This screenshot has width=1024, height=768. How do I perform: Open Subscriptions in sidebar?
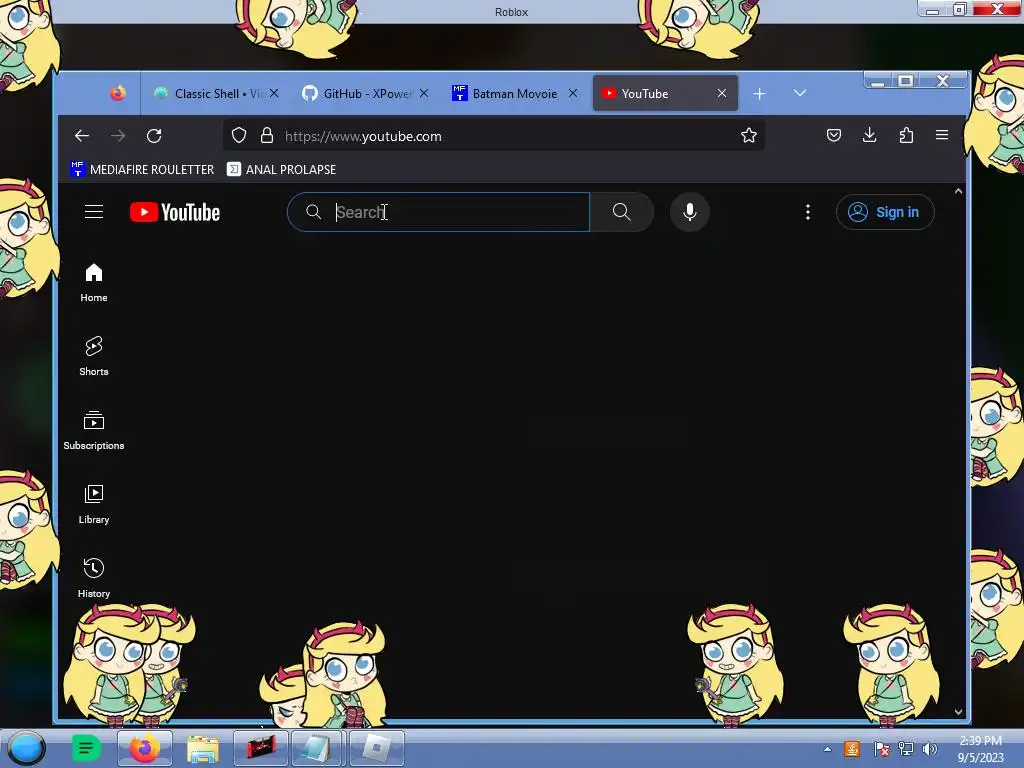[94, 431]
